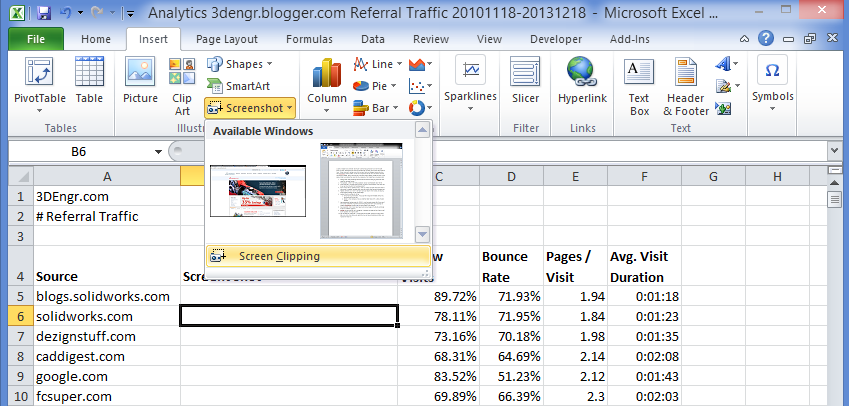Expand the Name Box dropdown arrow

point(158,152)
